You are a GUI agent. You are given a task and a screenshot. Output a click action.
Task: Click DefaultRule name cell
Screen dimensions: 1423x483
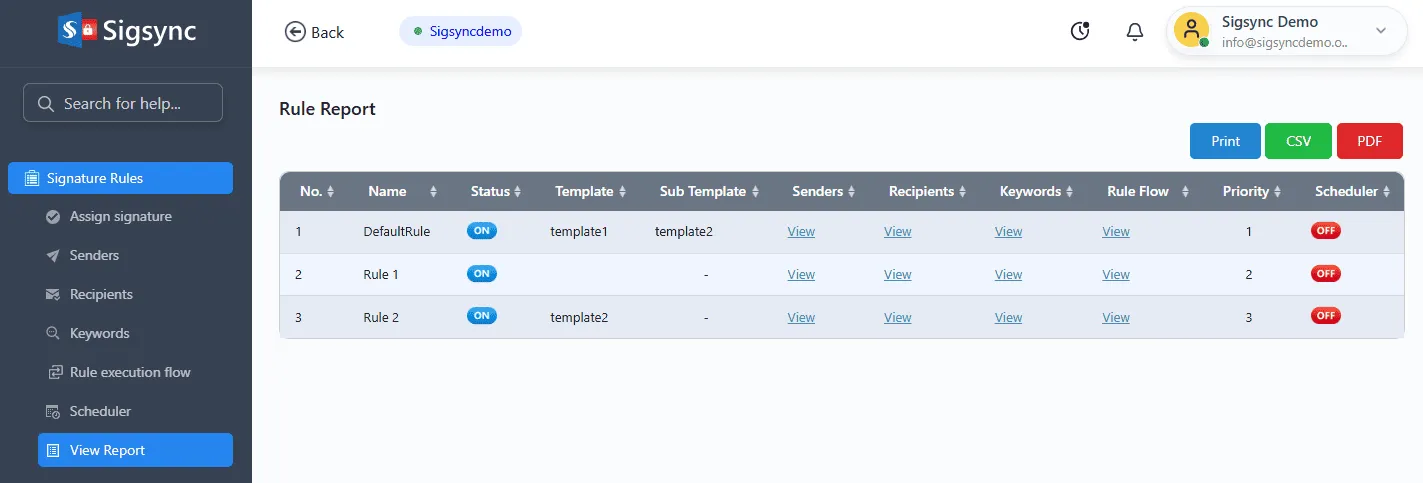397,232
